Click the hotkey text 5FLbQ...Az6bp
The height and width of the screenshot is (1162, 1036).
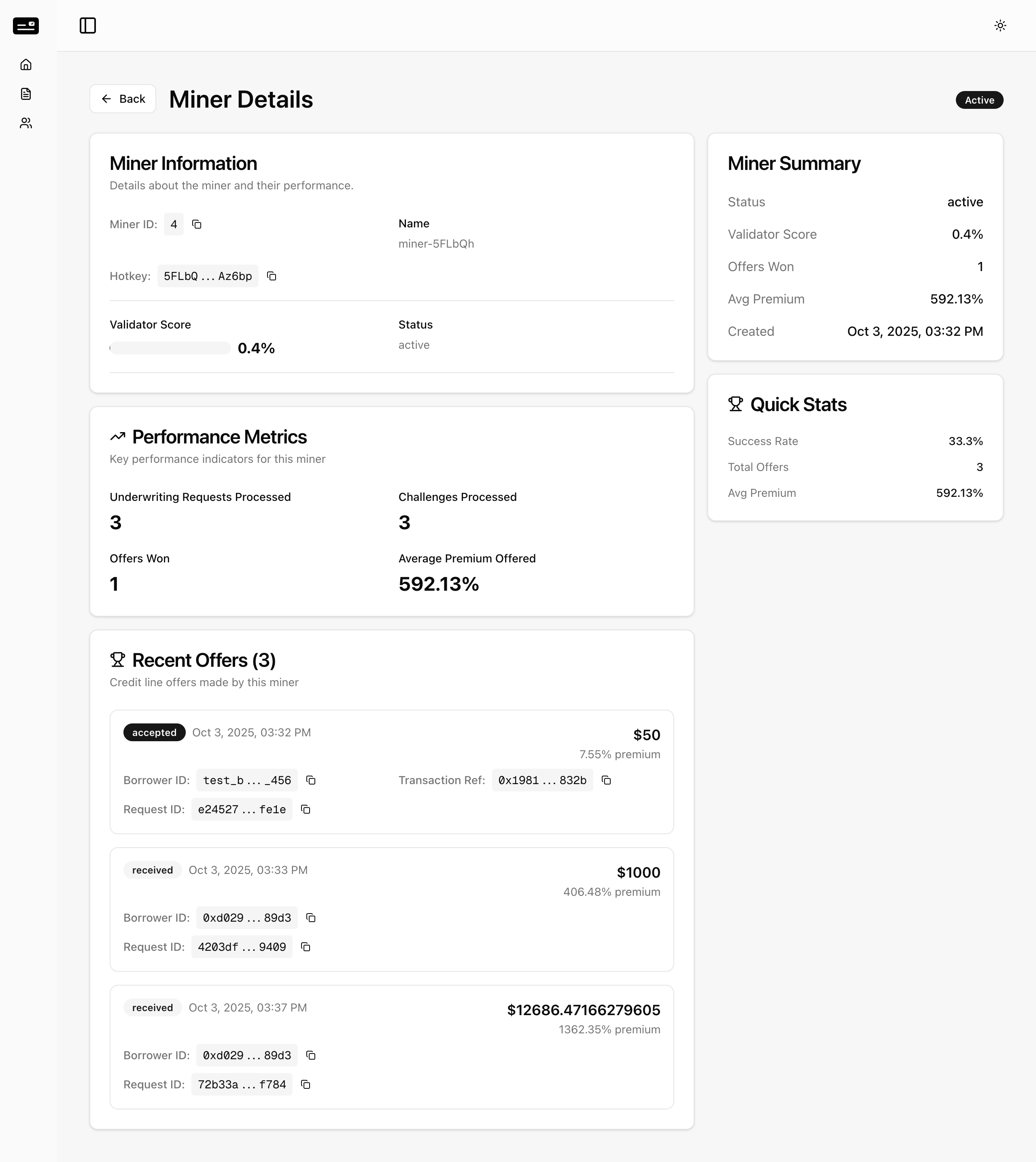(x=208, y=276)
